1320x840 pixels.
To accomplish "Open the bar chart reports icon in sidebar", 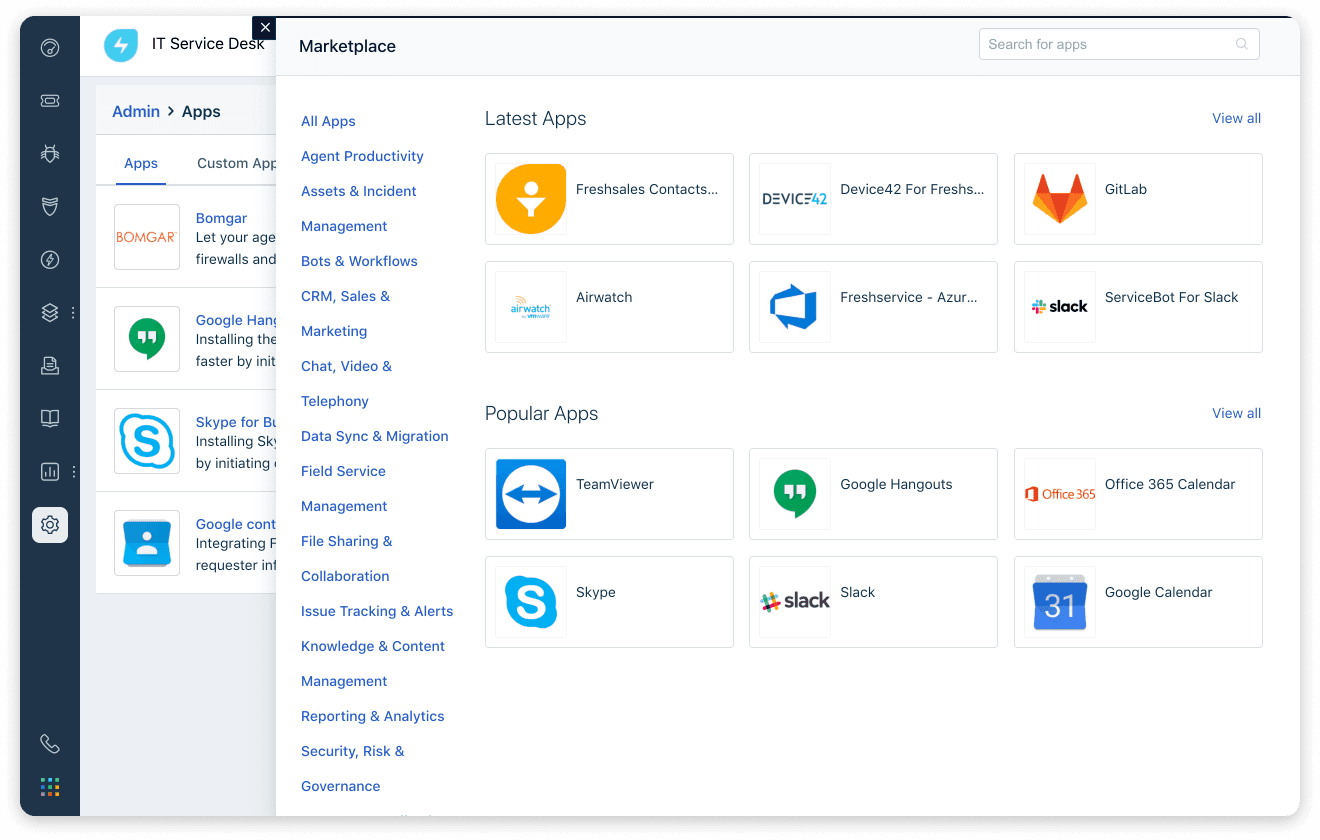I will click(x=50, y=471).
